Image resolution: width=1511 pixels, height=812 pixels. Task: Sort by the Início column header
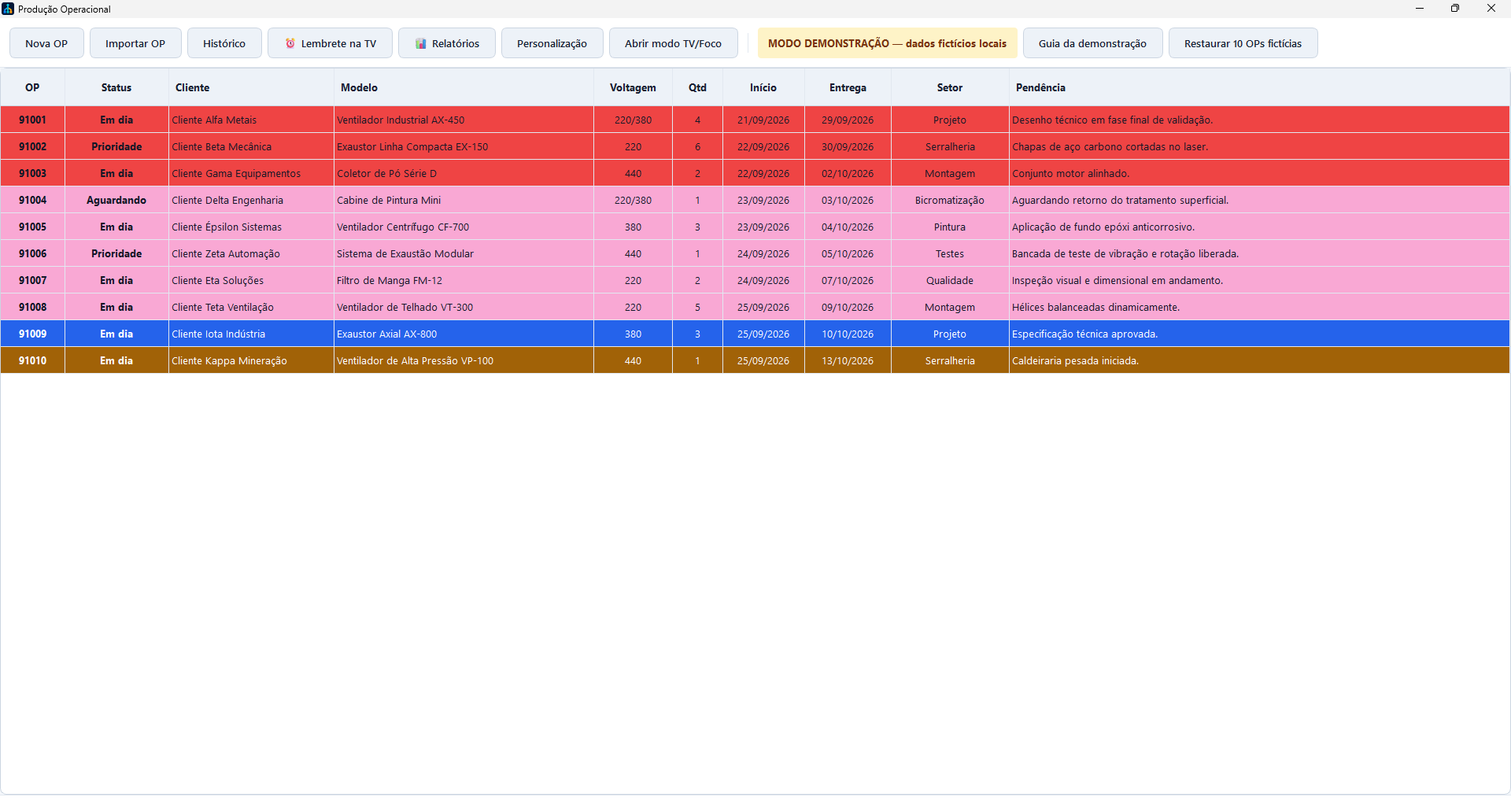pyautogui.click(x=763, y=87)
